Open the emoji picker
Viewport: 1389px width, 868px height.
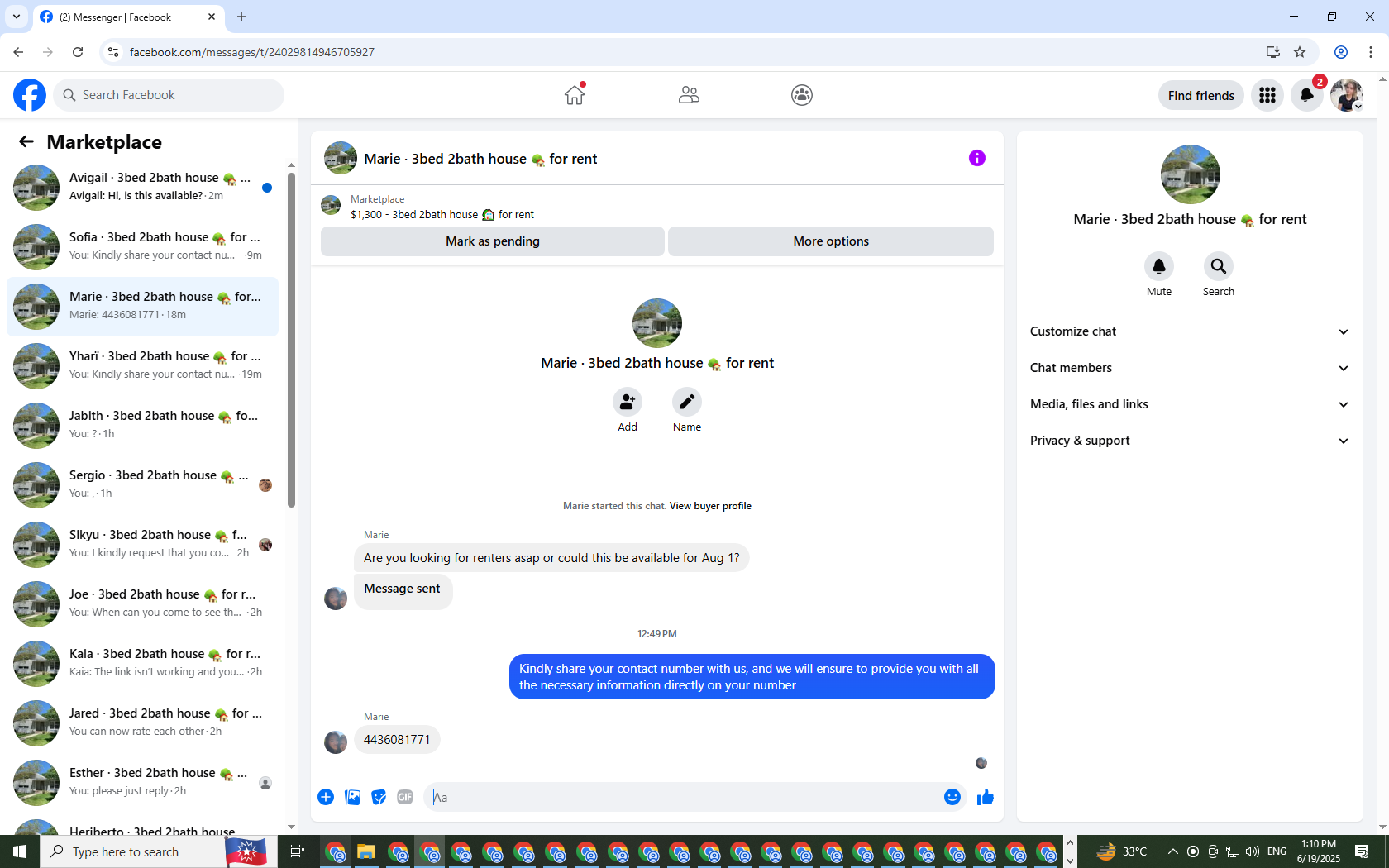pyautogui.click(x=952, y=797)
